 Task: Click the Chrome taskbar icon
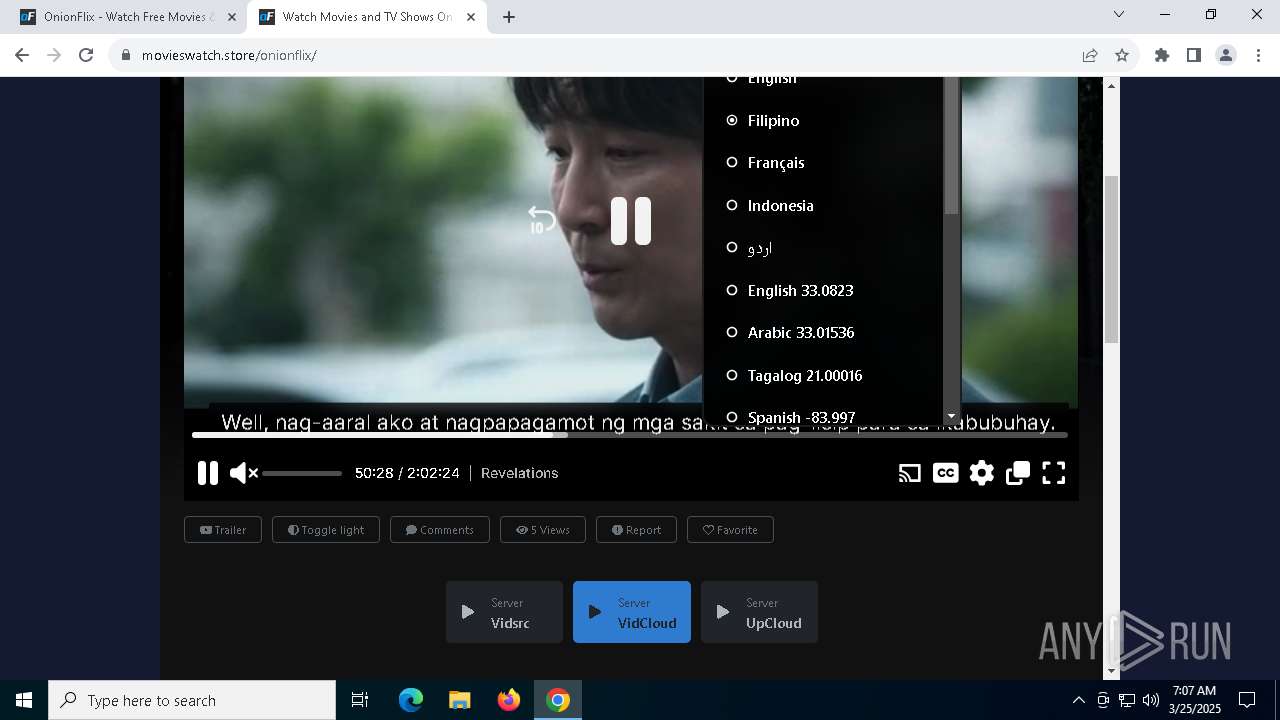click(558, 700)
